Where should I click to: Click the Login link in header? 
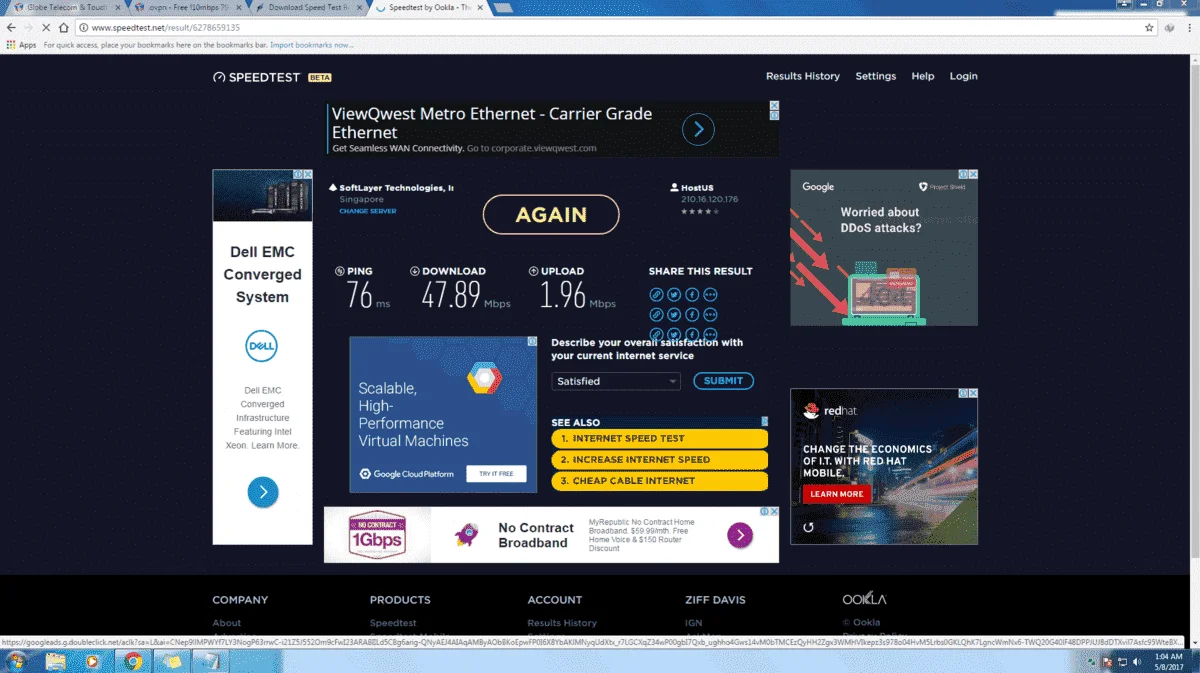coord(964,76)
